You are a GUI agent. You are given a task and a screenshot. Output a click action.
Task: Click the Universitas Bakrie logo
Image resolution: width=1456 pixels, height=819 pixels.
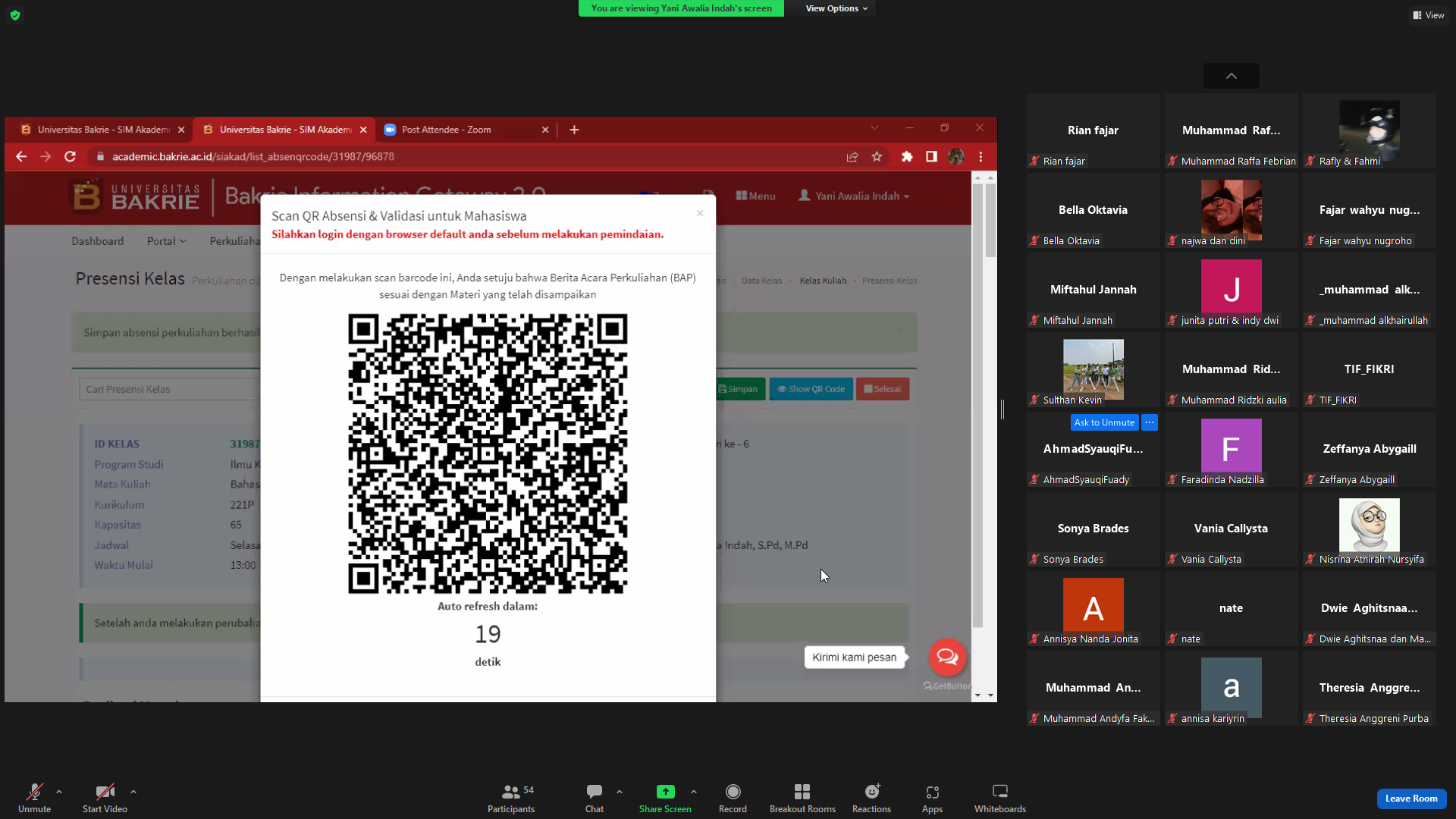coord(136,196)
